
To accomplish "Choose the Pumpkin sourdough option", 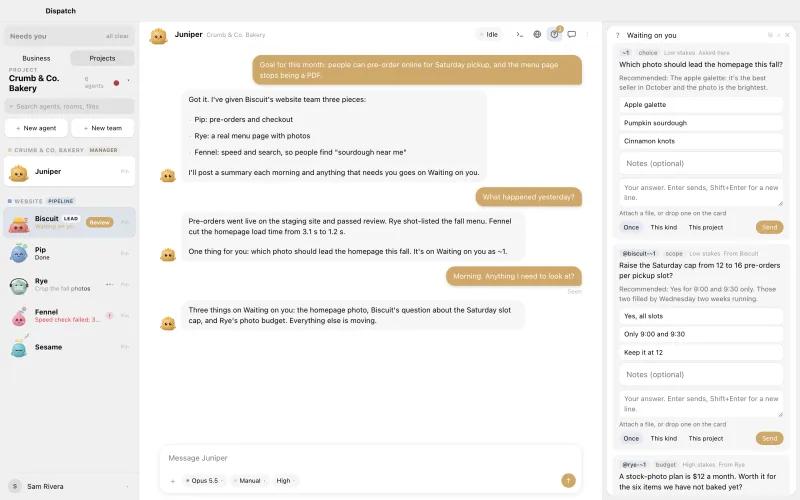I will [x=701, y=123].
